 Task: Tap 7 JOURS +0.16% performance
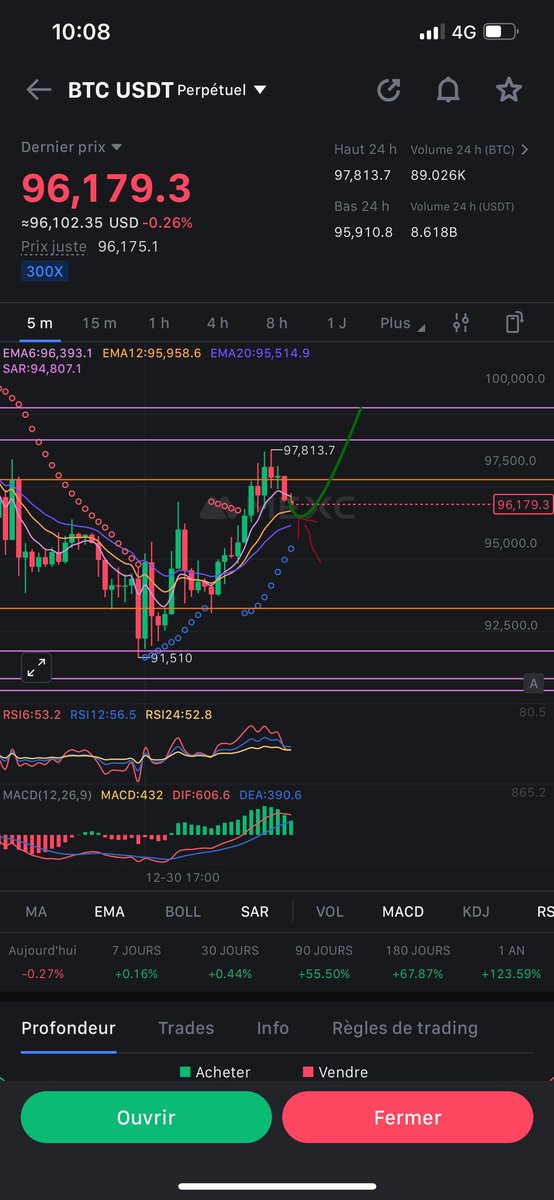click(x=138, y=962)
